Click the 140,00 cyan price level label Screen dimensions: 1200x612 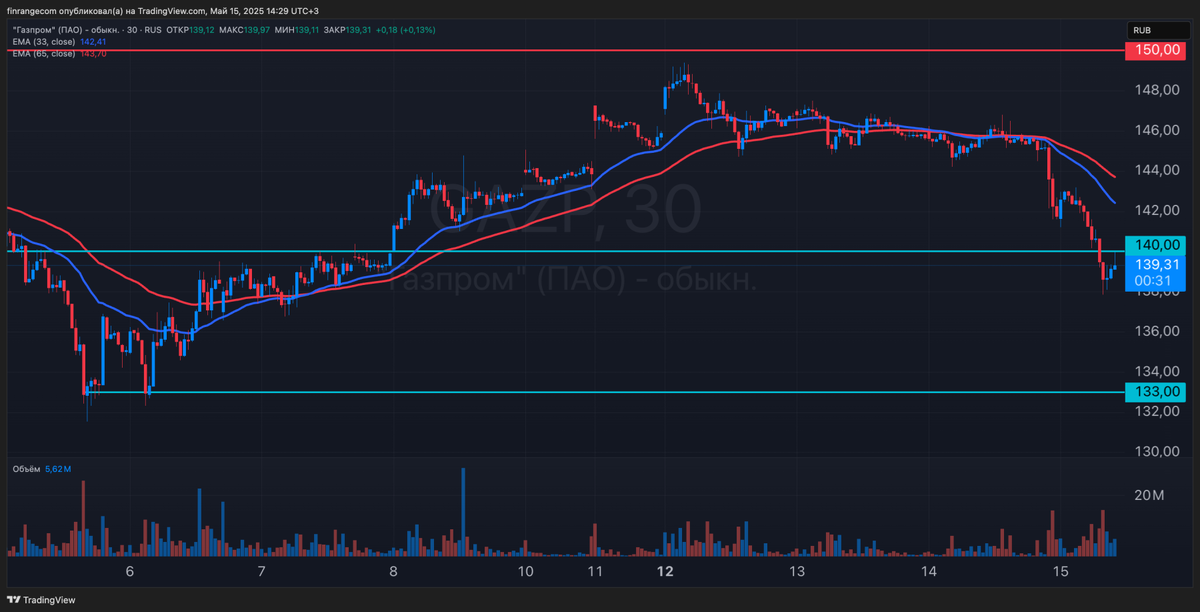coord(1154,244)
